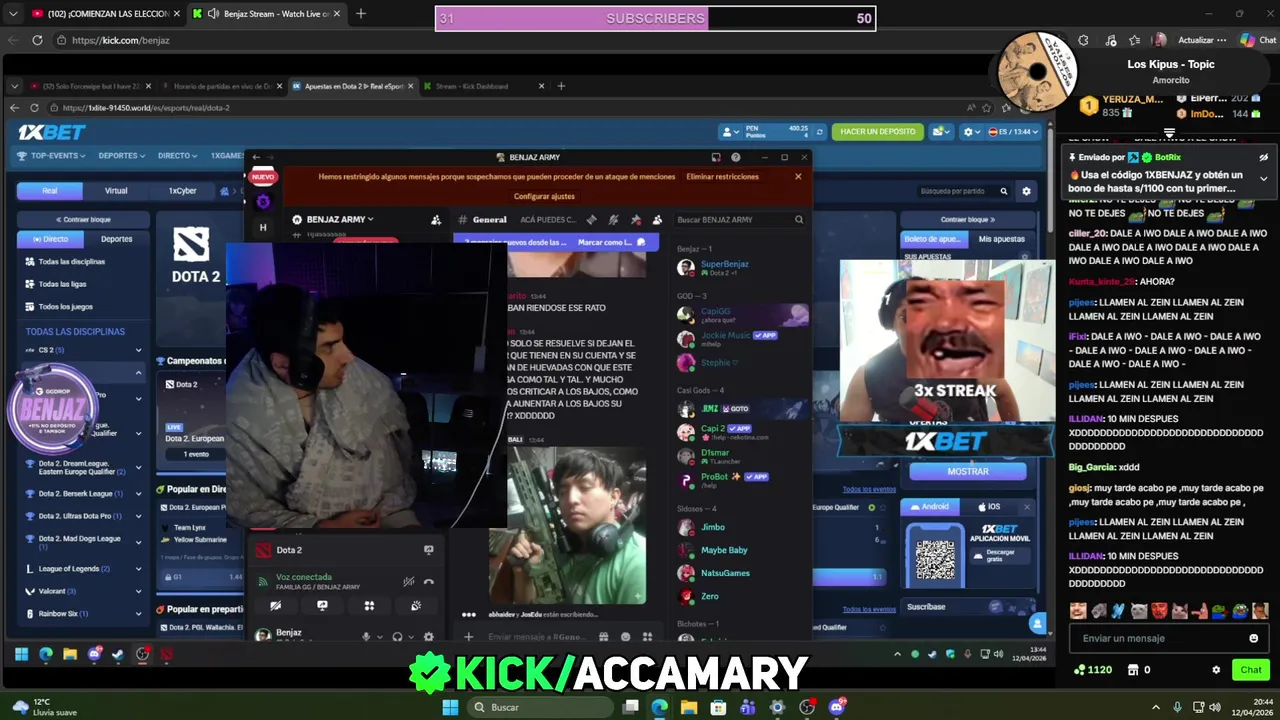Screen dimensions: 1280x720
Task: Click the Buscar BENJAZ ARMY search field
Action: (740, 220)
